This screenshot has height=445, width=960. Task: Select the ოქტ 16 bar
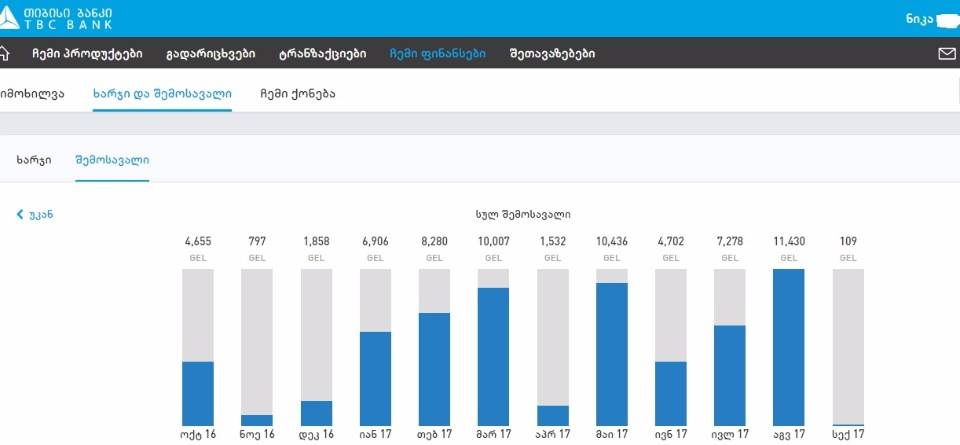coord(198,347)
